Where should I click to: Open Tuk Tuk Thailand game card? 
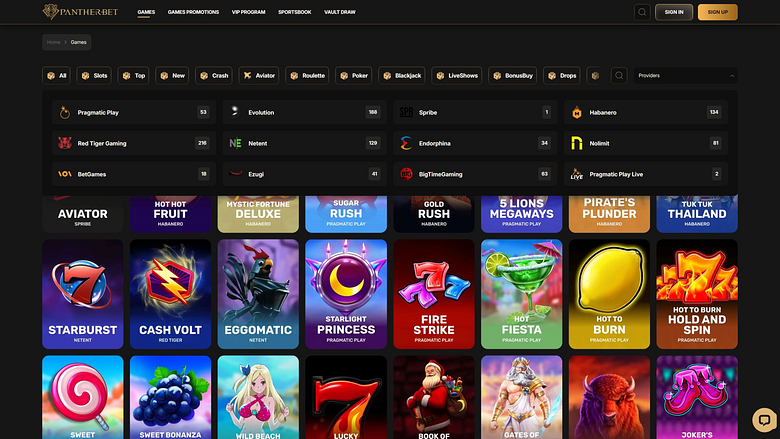(x=697, y=214)
